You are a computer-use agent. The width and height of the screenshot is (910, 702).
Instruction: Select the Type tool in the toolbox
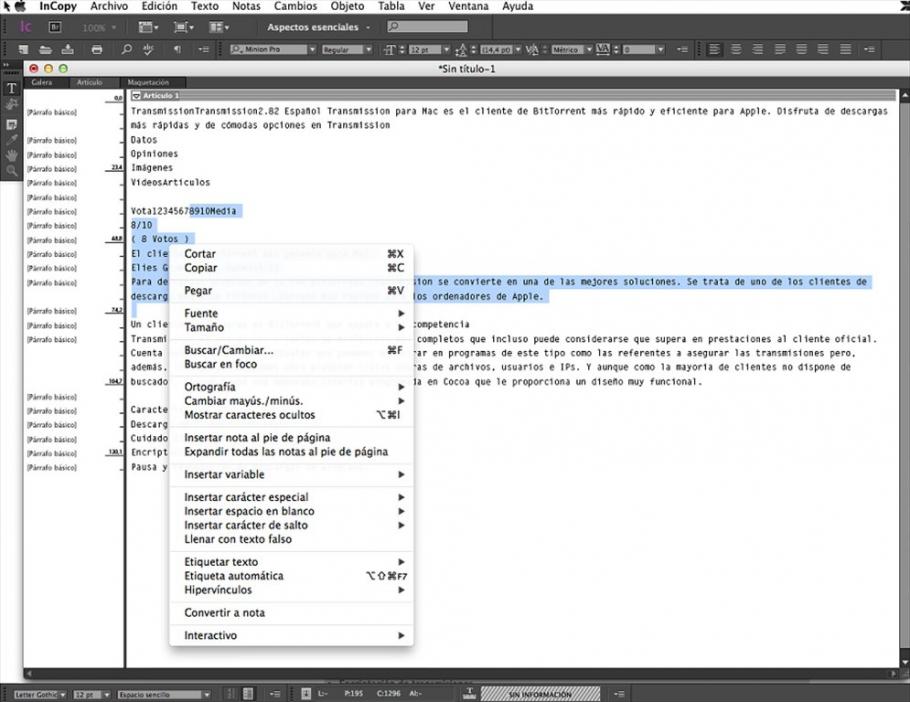[12, 88]
